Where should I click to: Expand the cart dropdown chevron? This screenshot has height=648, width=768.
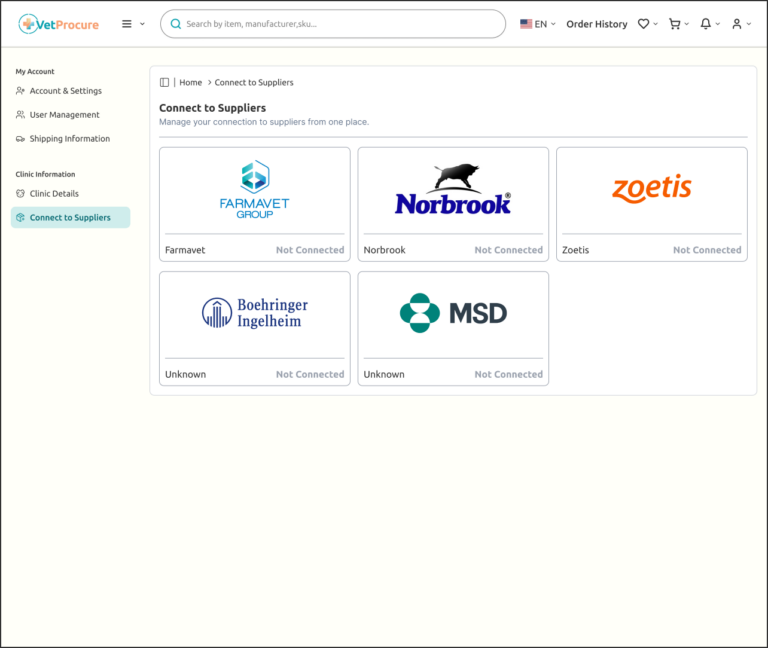click(687, 24)
